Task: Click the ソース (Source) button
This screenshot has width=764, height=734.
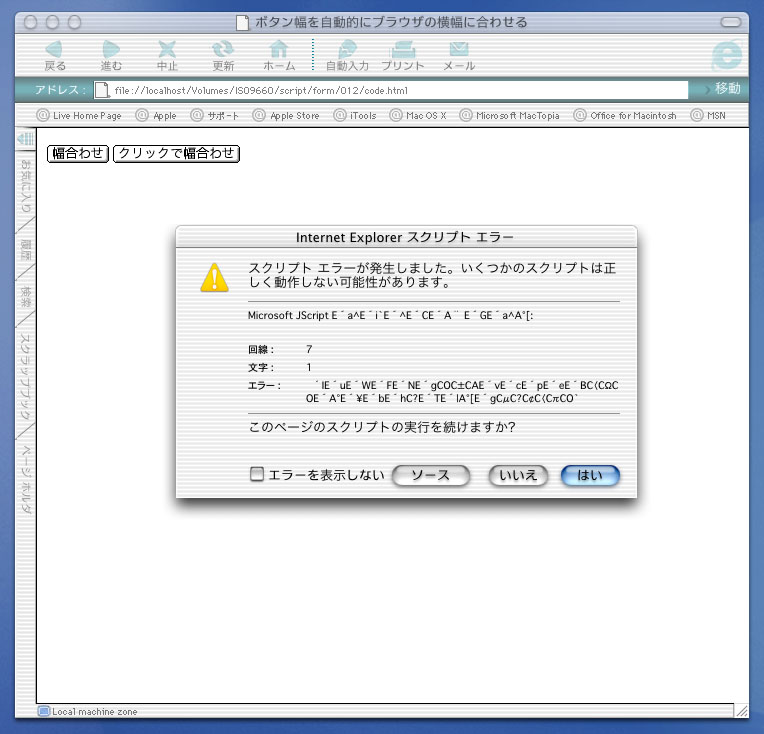Action: (x=431, y=475)
